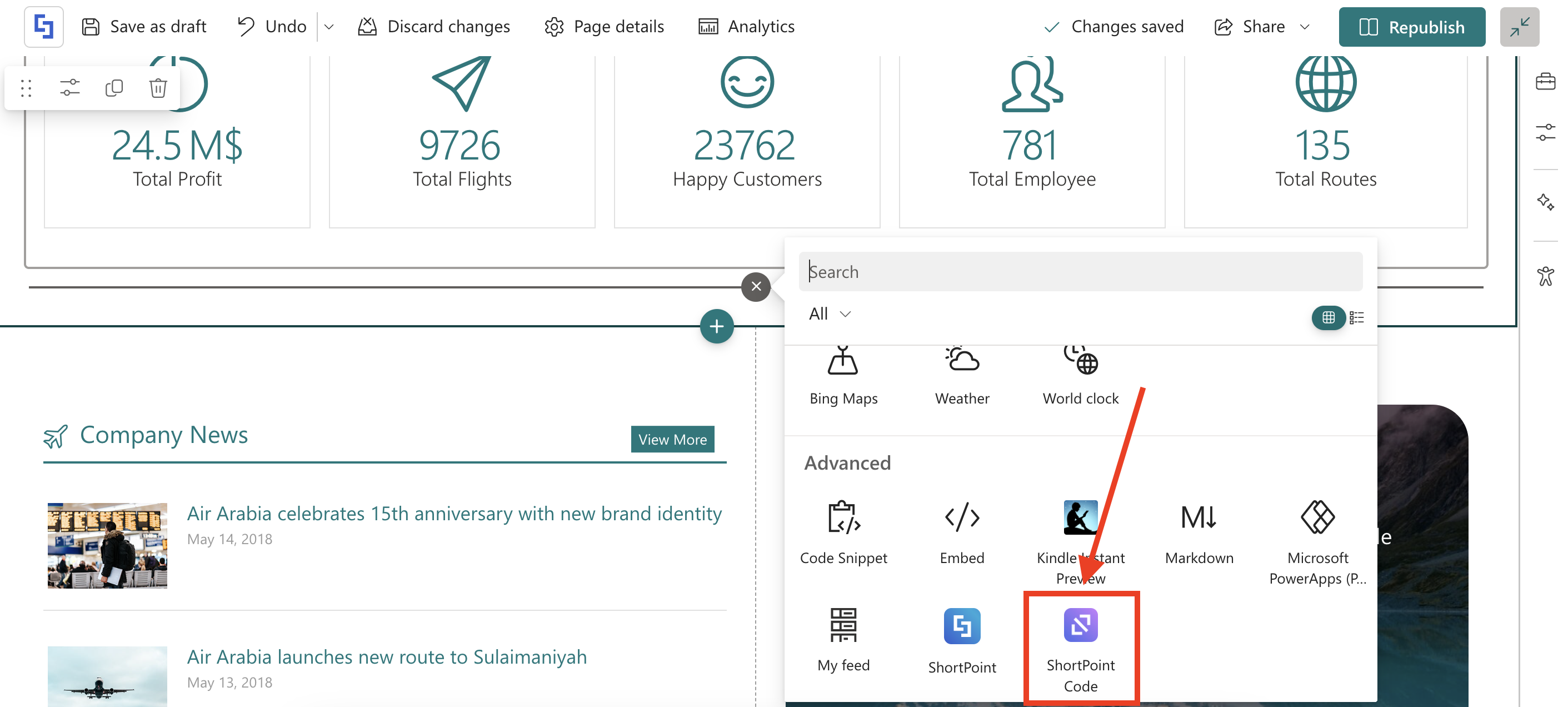
Task: Expand the Share options chevron
Action: coord(1304,27)
